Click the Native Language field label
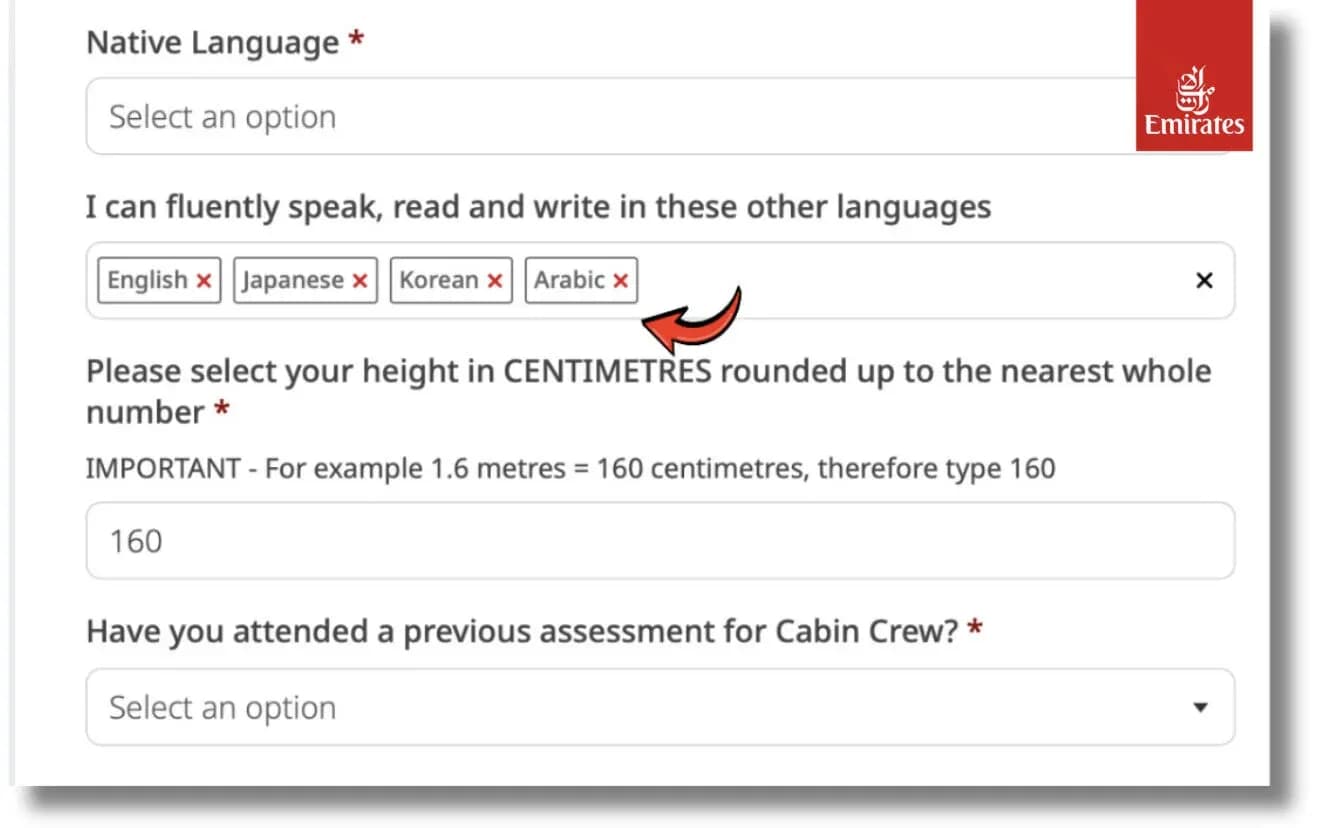 tap(212, 43)
